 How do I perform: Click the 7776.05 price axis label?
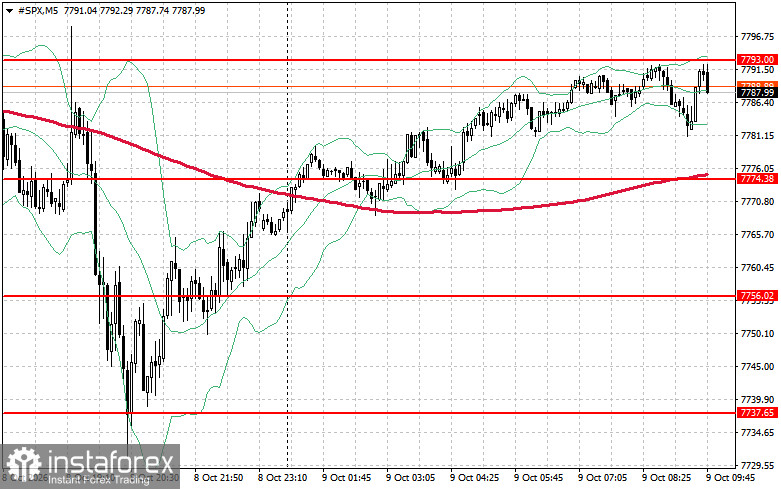757,168
